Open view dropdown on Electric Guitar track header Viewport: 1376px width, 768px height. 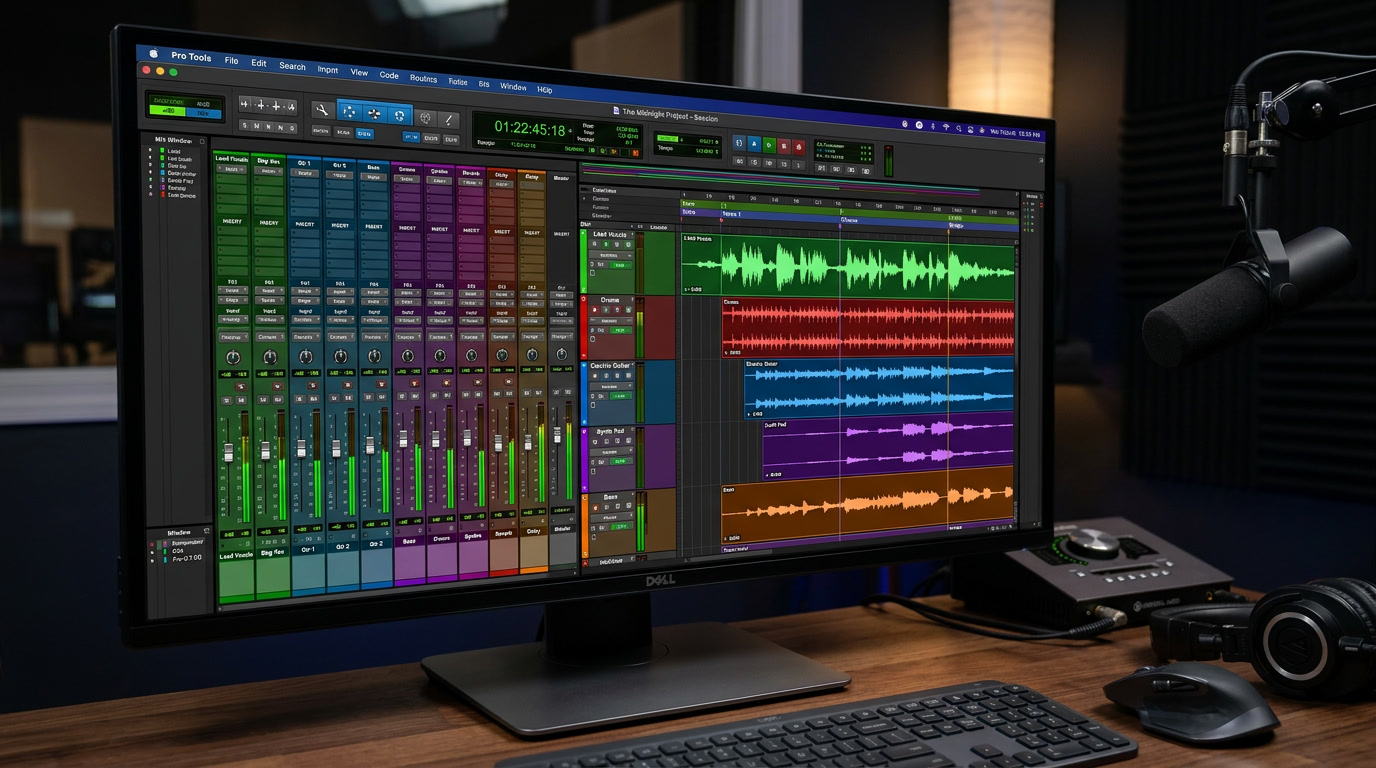pos(611,386)
